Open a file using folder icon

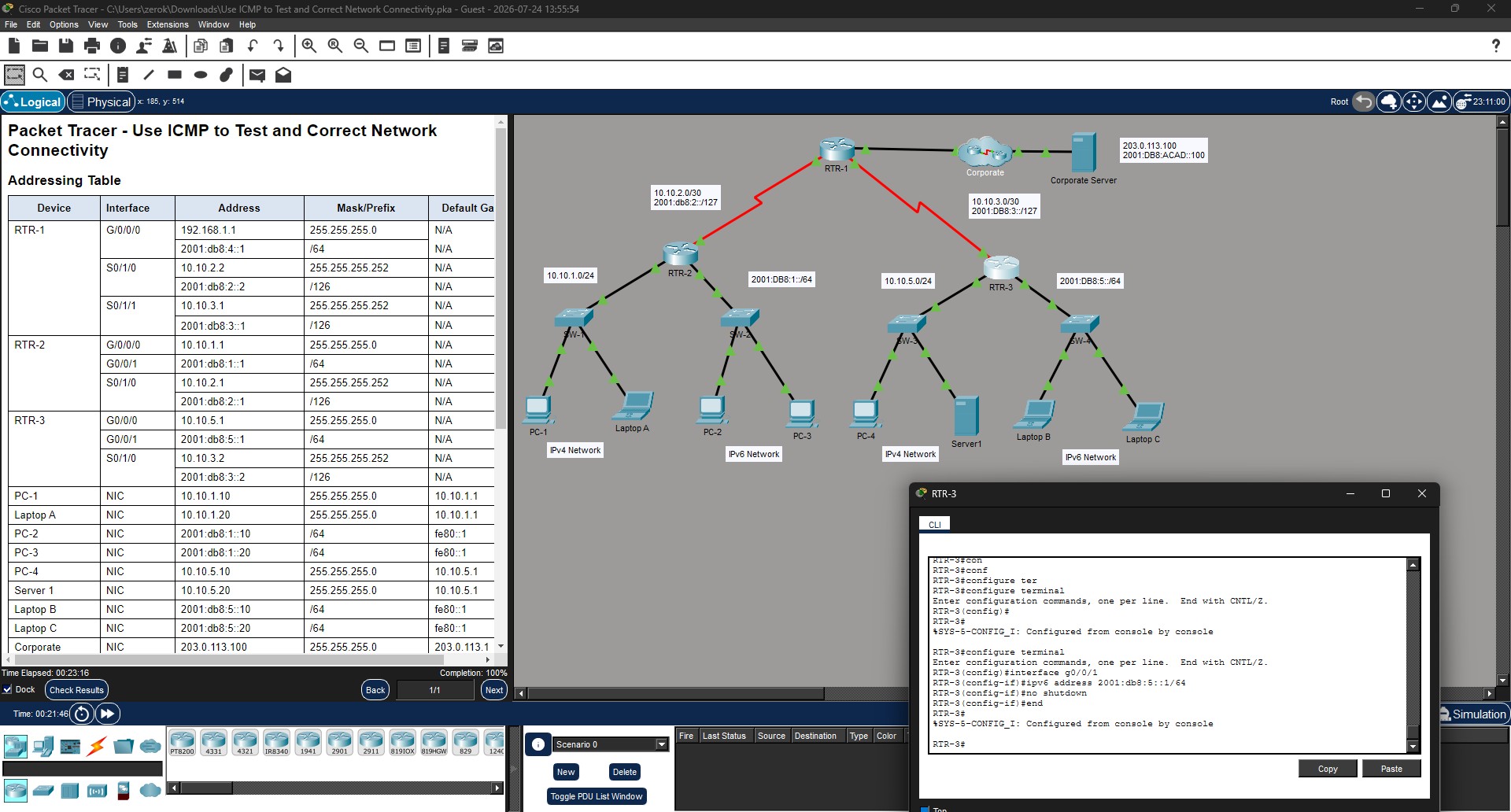(39, 46)
